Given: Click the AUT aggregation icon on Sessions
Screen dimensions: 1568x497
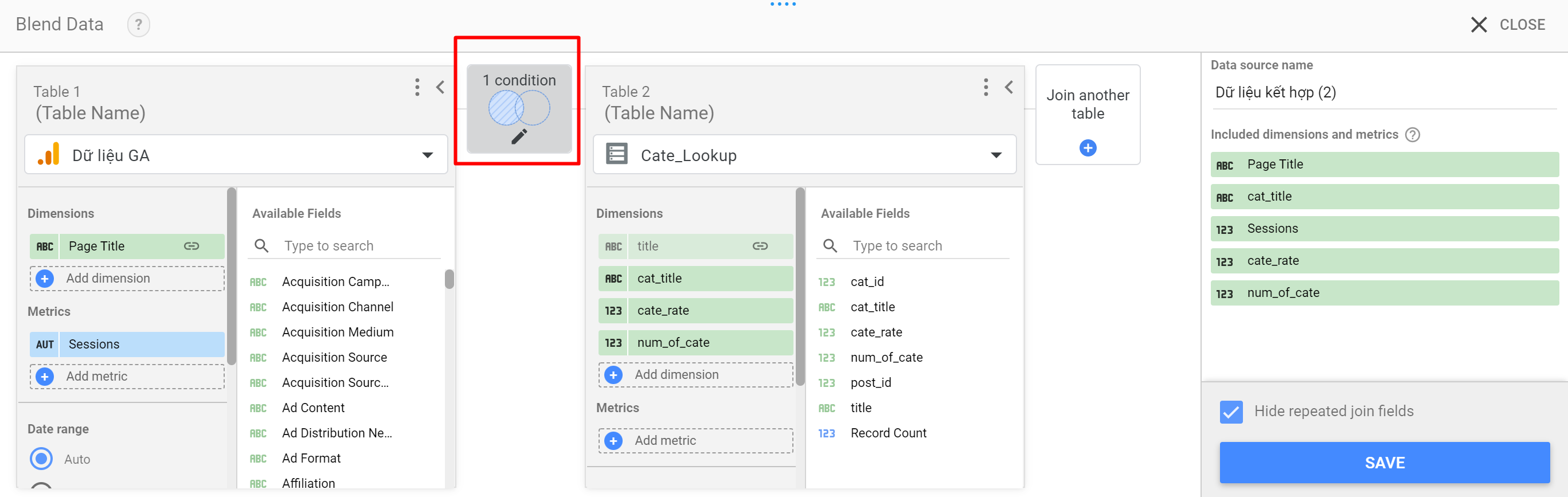Looking at the screenshot, I should click(x=45, y=345).
